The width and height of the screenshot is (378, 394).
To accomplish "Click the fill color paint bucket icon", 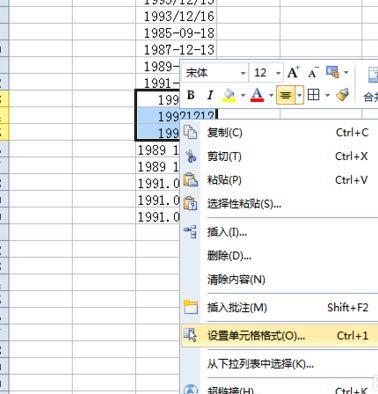I will pyautogui.click(x=229, y=95).
